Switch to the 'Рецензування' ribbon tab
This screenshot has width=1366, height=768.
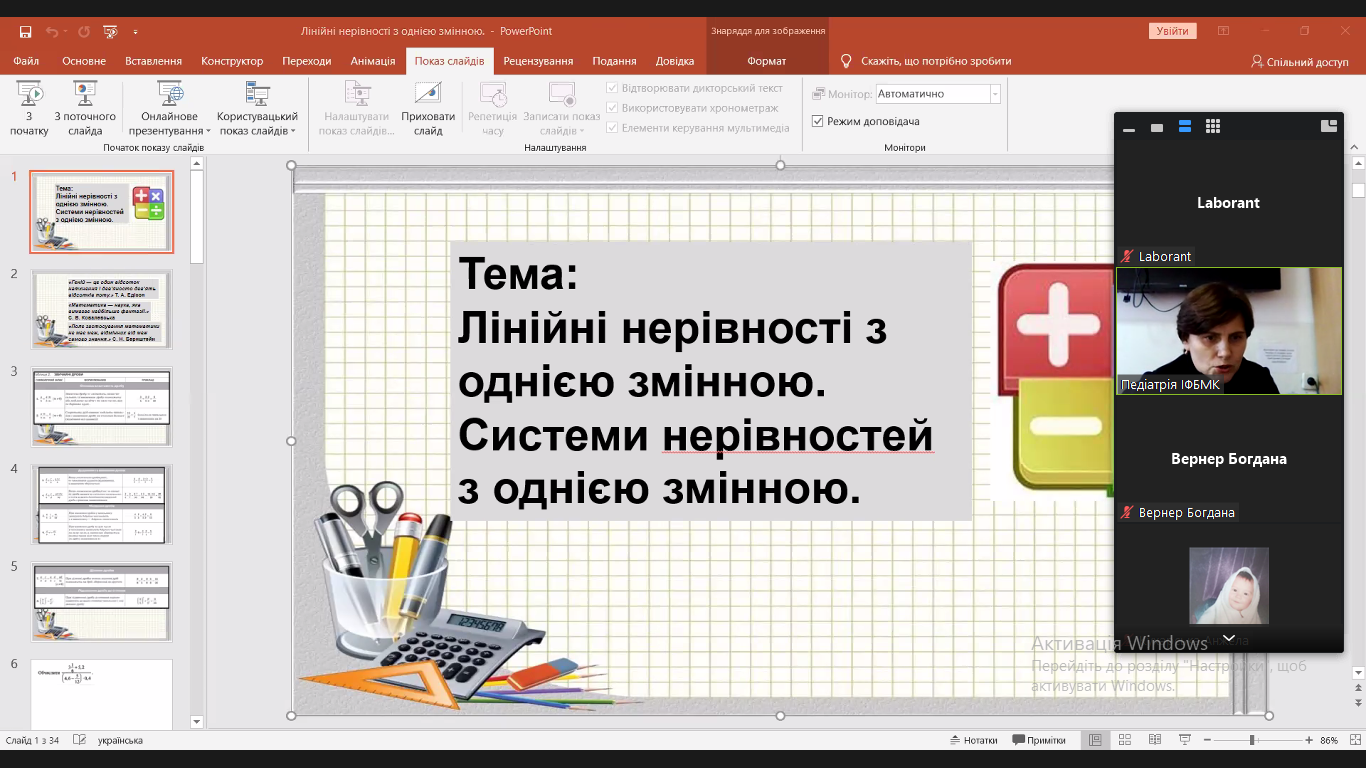tap(538, 60)
